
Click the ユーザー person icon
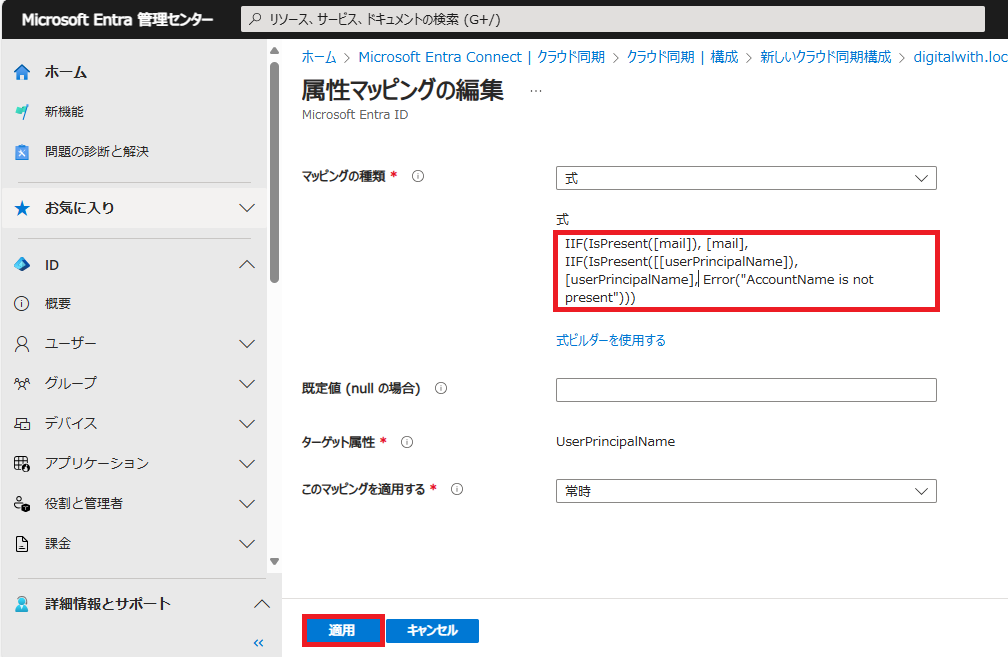(x=22, y=343)
